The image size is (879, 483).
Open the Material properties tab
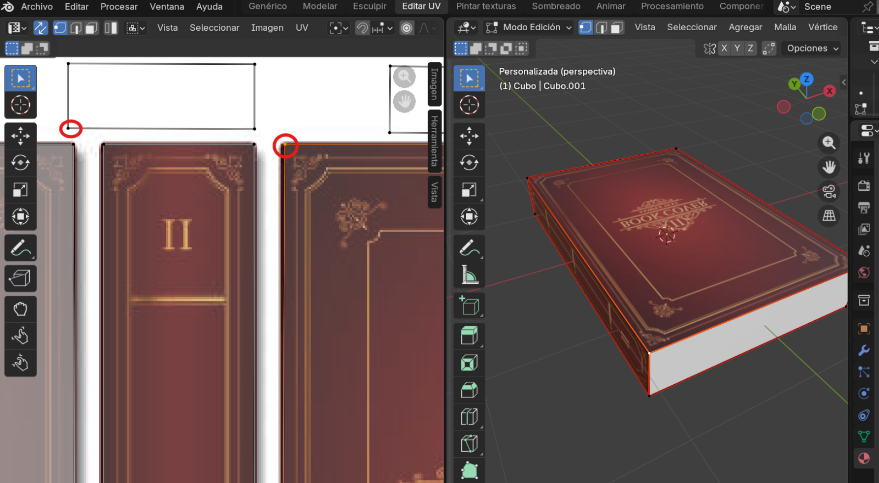coord(864,459)
